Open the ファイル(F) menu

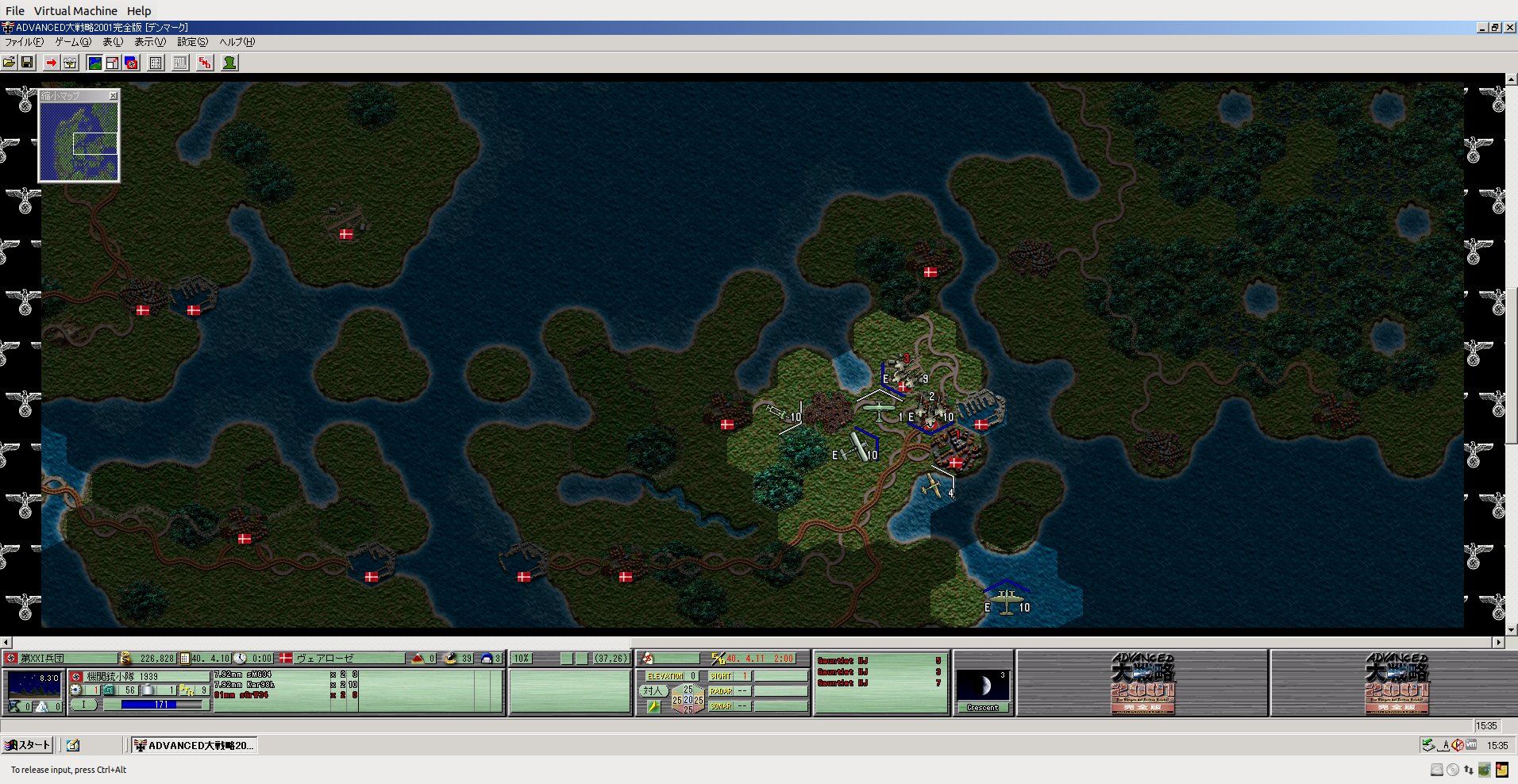pos(24,42)
